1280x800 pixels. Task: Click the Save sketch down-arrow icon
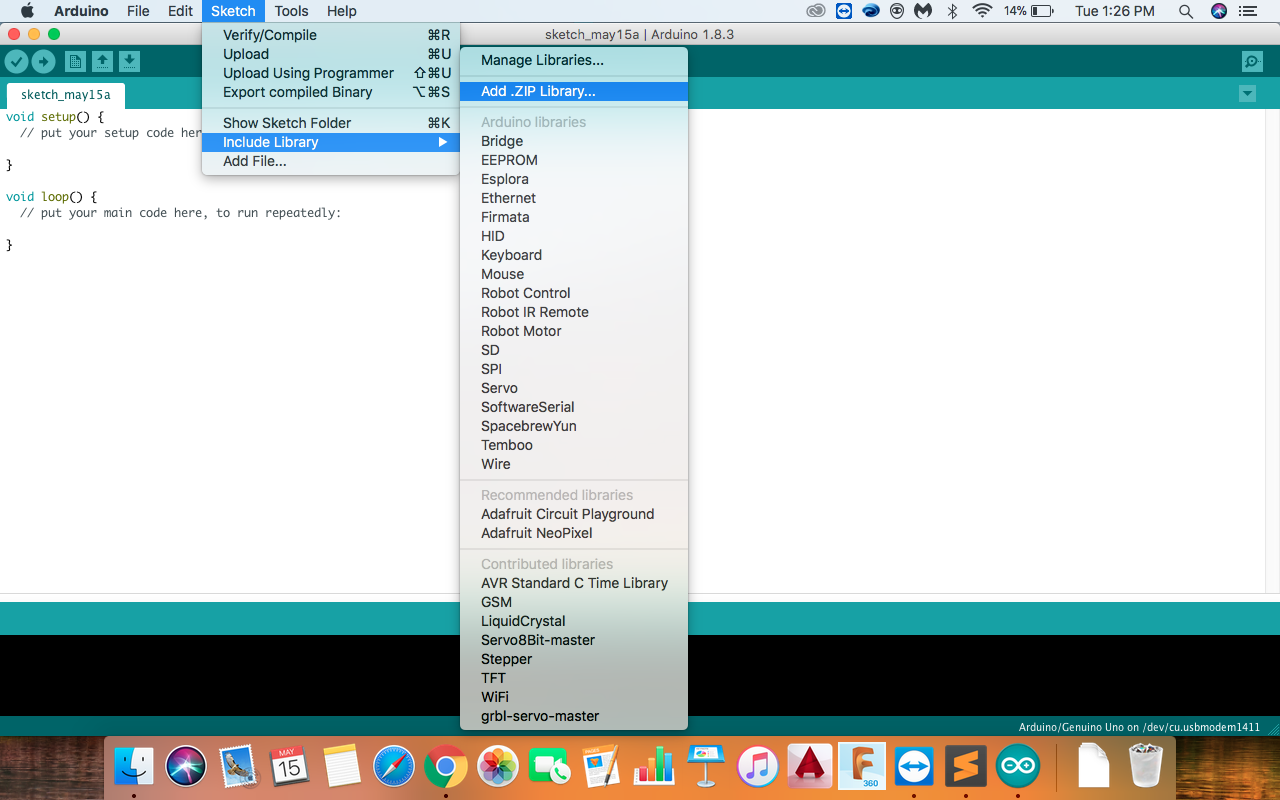(129, 62)
